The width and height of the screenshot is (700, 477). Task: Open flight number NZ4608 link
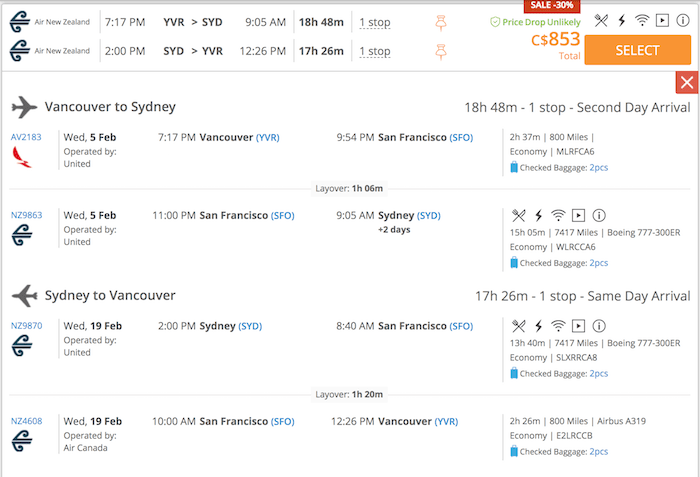tap(26, 421)
